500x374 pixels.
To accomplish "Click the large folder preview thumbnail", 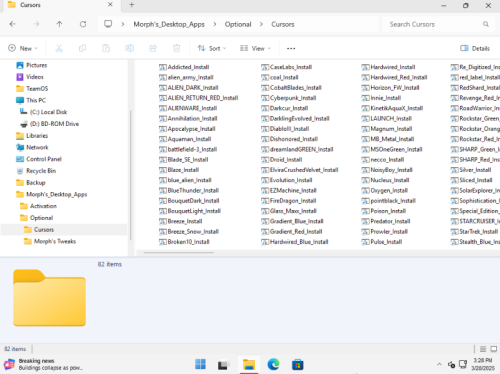I will coord(49,298).
